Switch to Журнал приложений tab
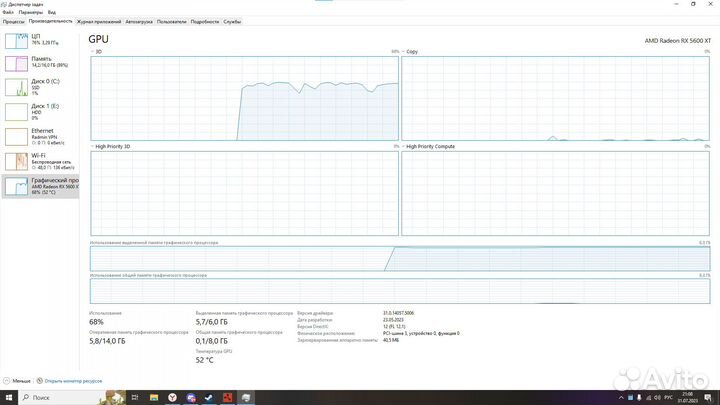This screenshot has height=405, width=720. pyautogui.click(x=99, y=22)
